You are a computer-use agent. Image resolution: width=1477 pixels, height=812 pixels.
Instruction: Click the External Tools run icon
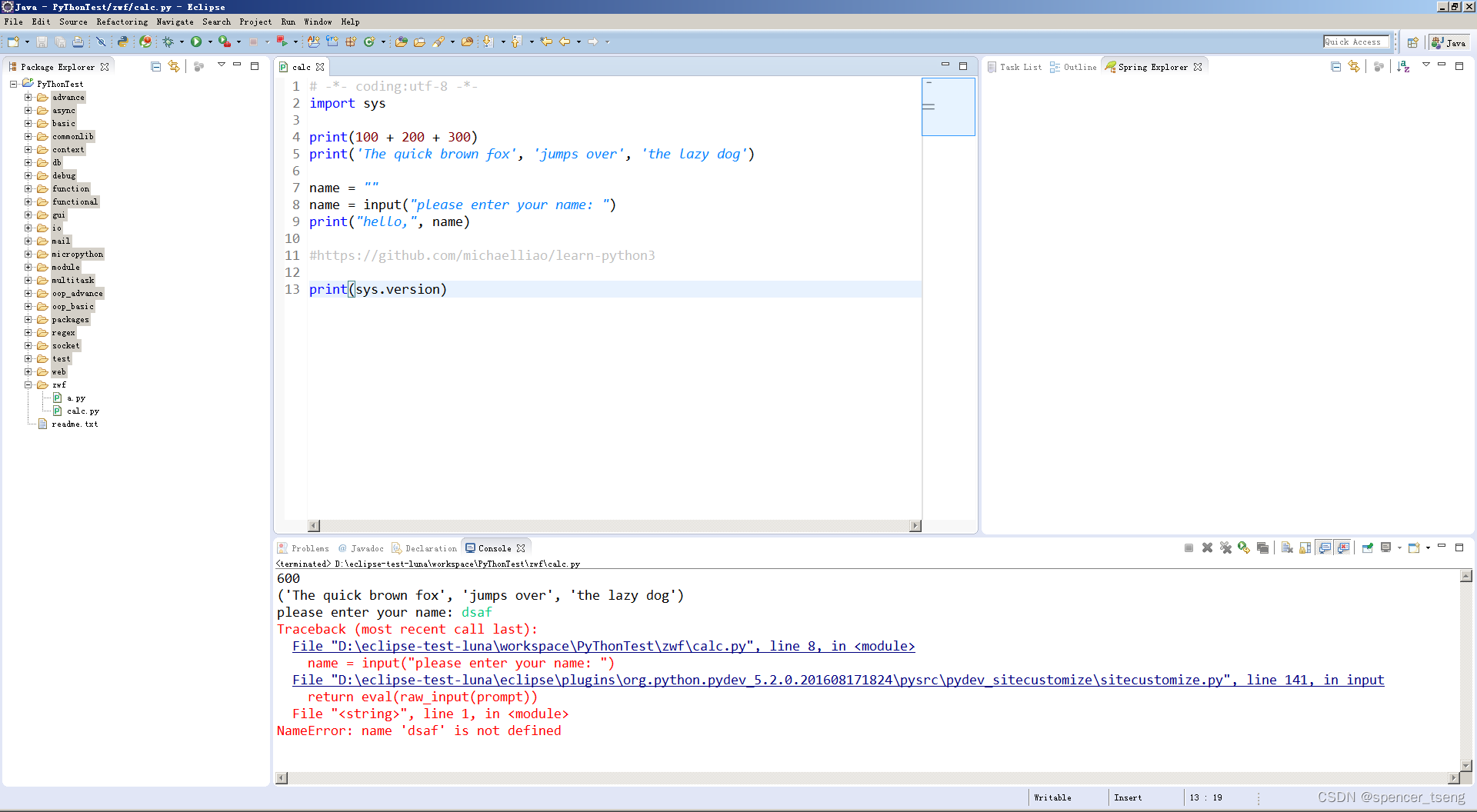pos(224,42)
